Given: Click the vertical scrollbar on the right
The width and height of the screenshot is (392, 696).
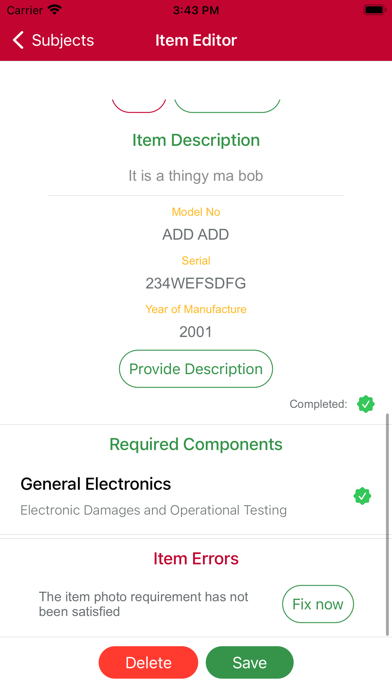Looking at the screenshot, I should (388, 525).
